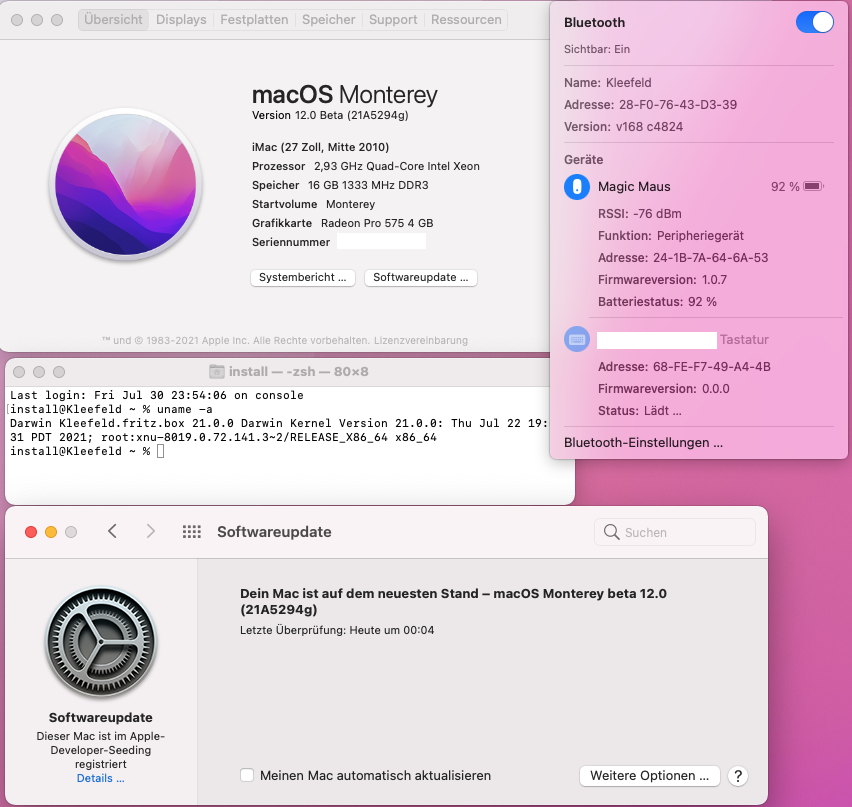Click the Tastatur keyboard device icon
This screenshot has width=852, height=807.
pyautogui.click(x=577, y=339)
